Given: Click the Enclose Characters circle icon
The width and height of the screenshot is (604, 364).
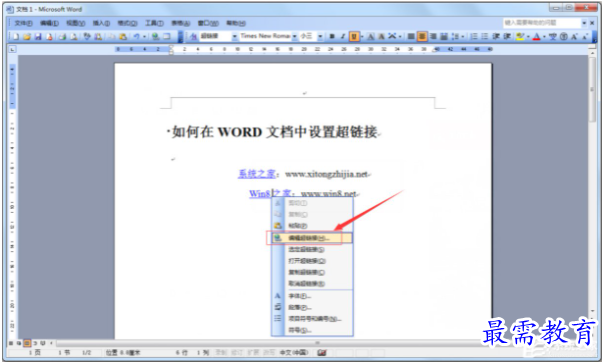Looking at the screenshot, I should point(564,37).
